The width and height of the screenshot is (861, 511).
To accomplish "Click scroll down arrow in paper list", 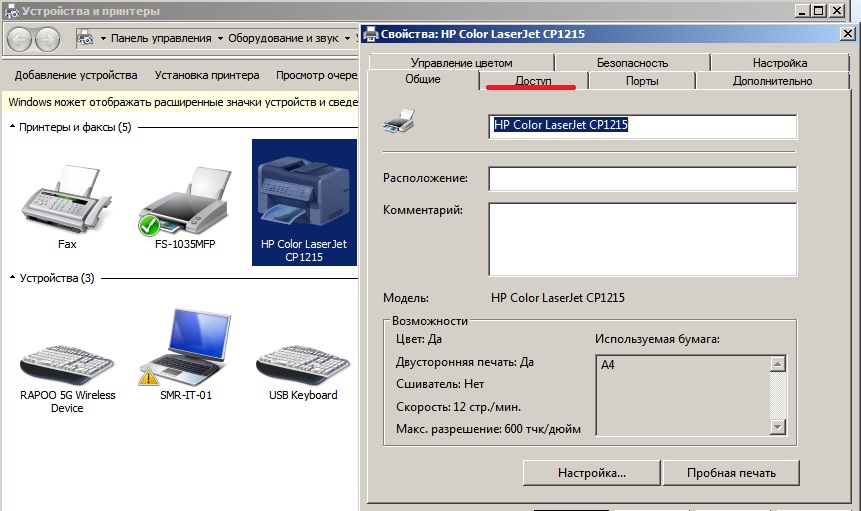I will pyautogui.click(x=778, y=426).
